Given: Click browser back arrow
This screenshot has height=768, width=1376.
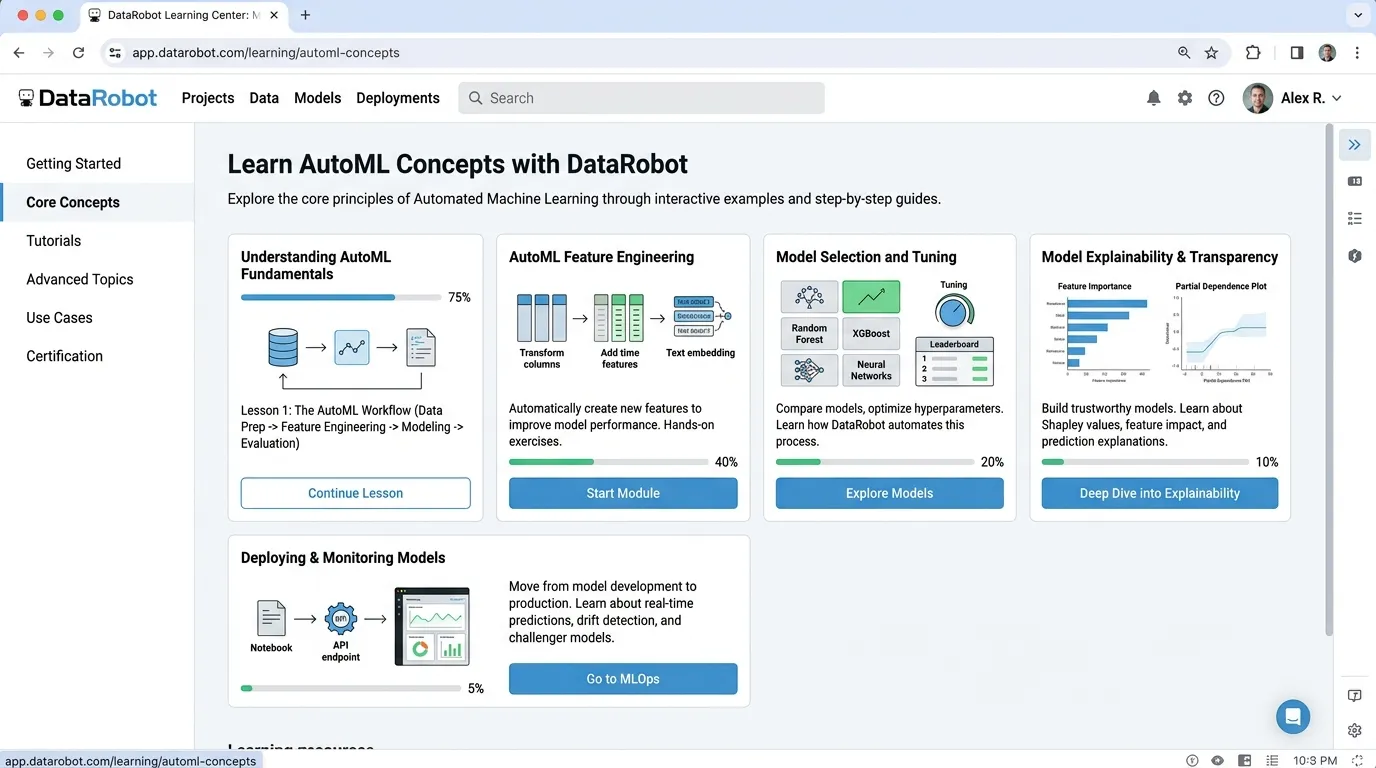Looking at the screenshot, I should [x=19, y=53].
